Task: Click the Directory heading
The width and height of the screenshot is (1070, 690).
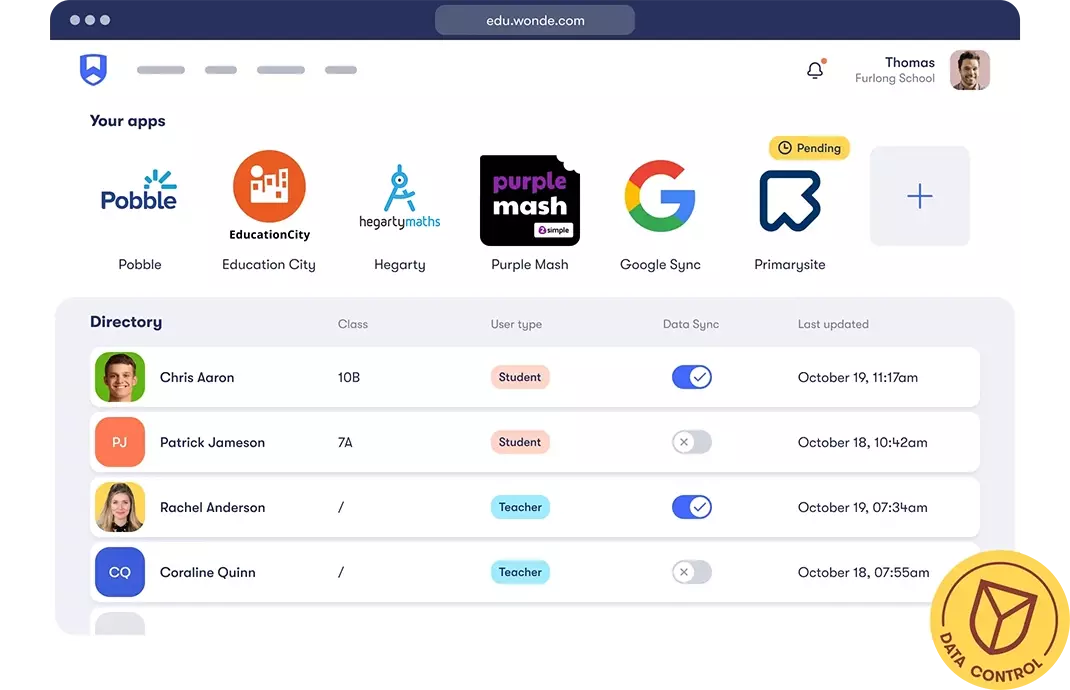Action: (x=126, y=321)
